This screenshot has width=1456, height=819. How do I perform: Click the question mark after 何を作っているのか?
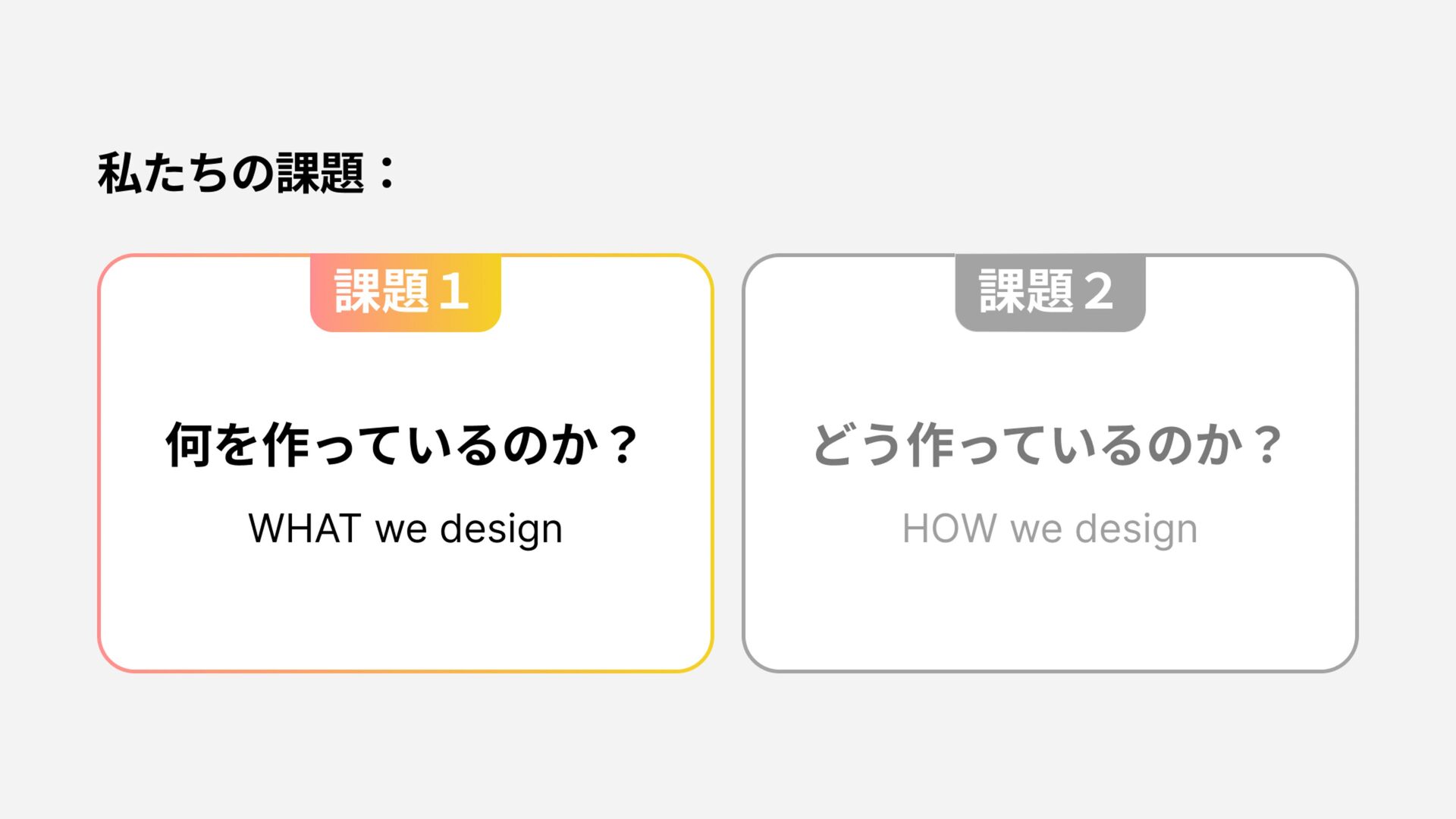tap(624, 445)
